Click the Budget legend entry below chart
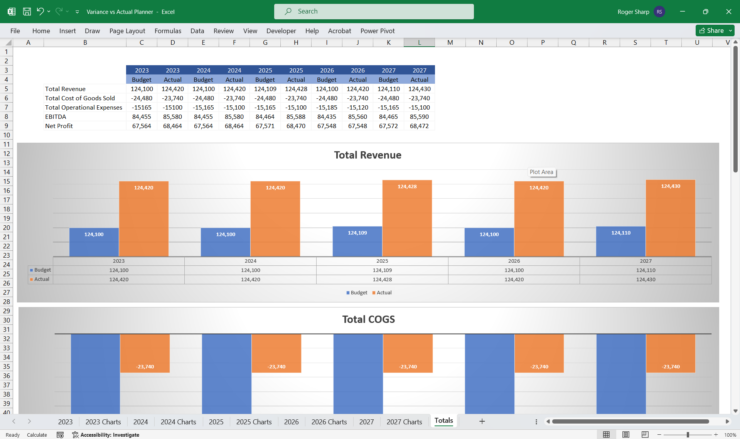Viewport: 740px width, 439px height. click(356, 293)
